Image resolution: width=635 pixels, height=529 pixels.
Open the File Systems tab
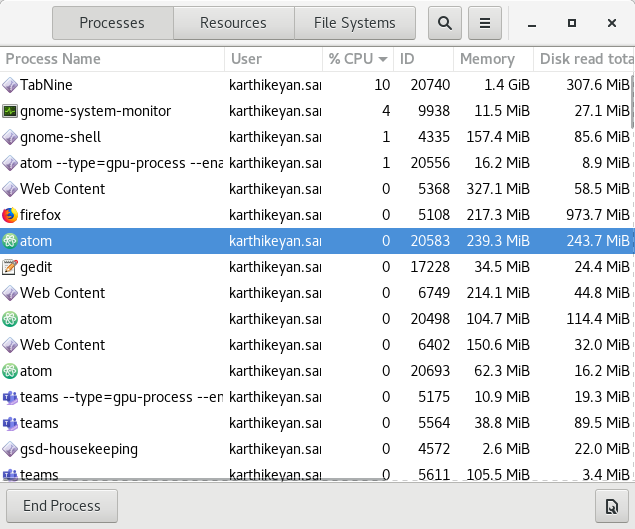coord(355,23)
